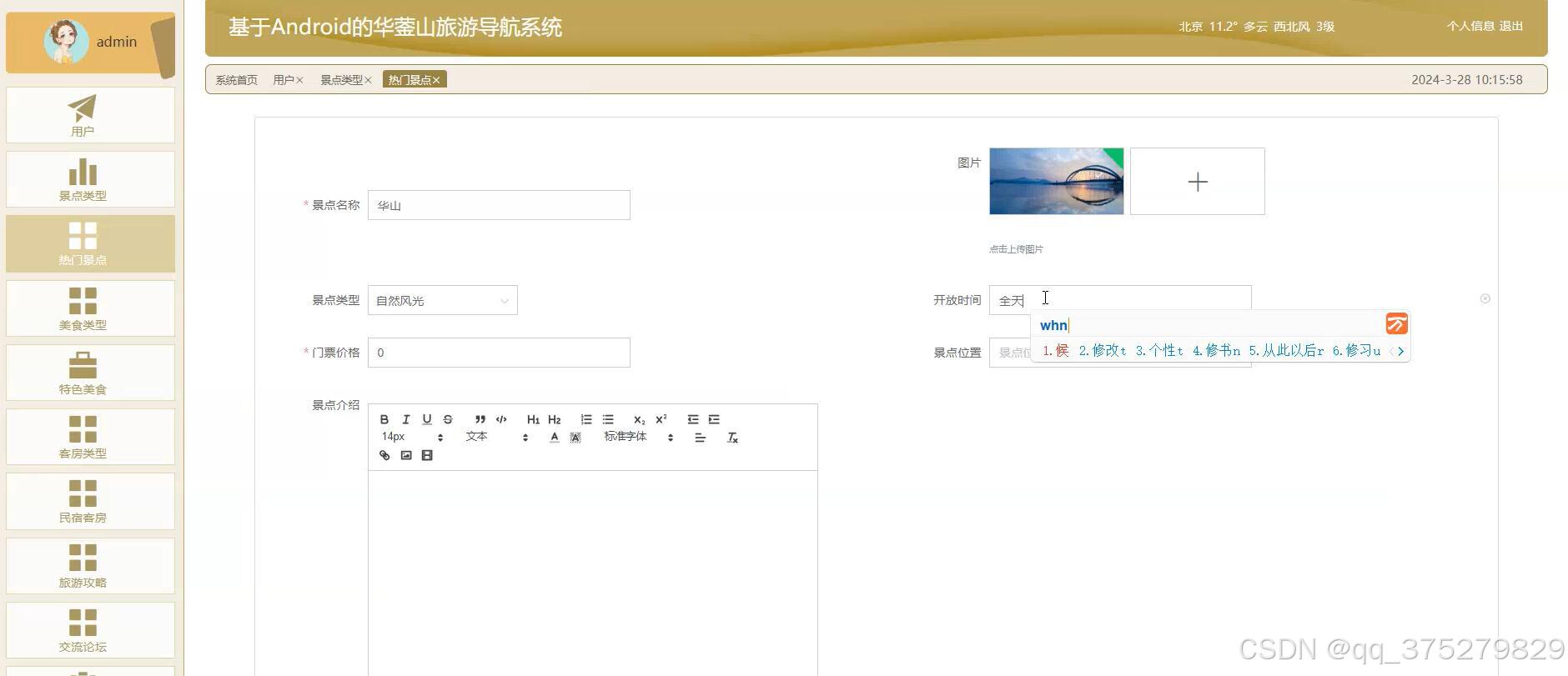Insert a code block in editor

[x=501, y=419]
